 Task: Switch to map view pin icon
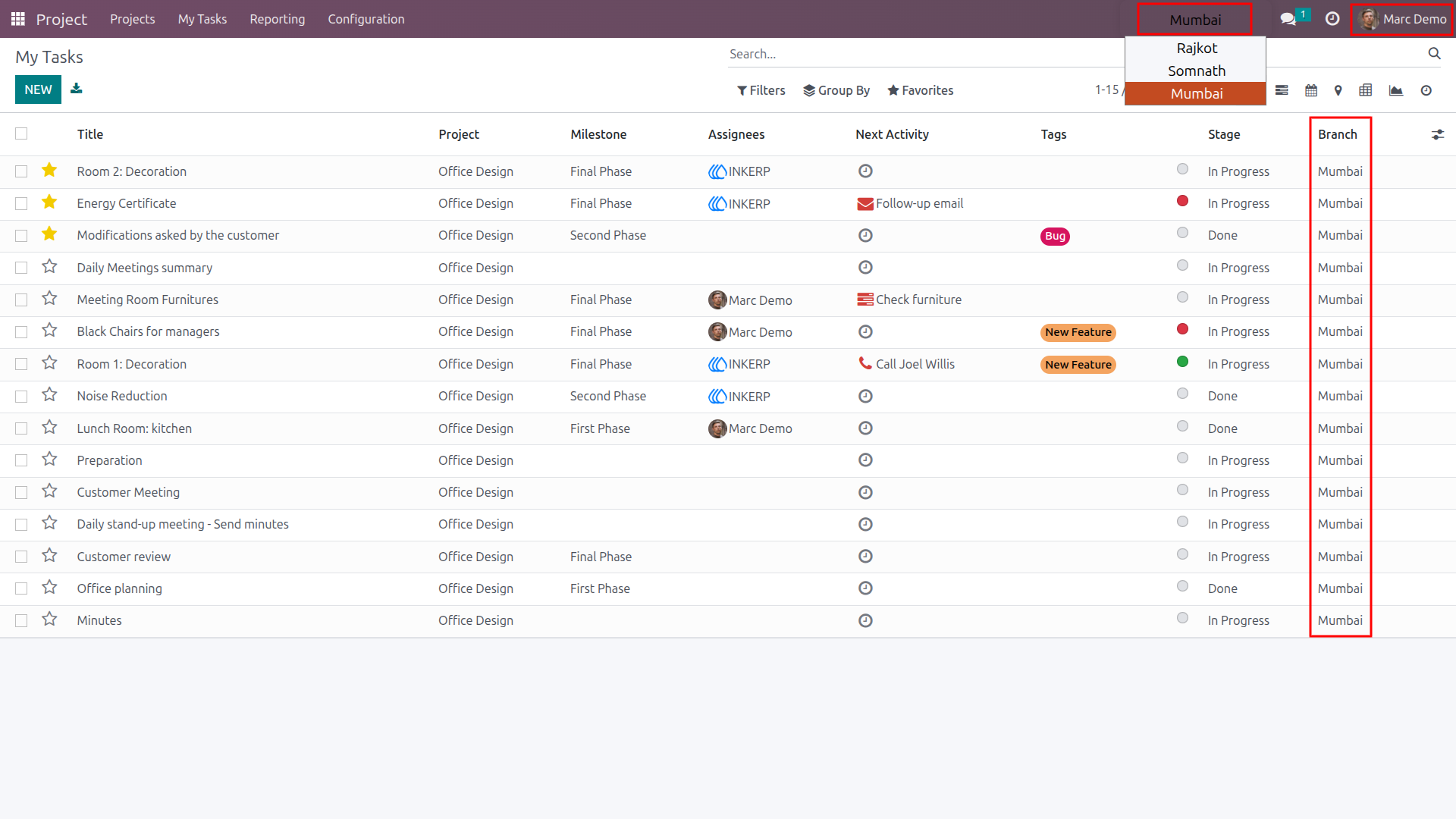1338,90
